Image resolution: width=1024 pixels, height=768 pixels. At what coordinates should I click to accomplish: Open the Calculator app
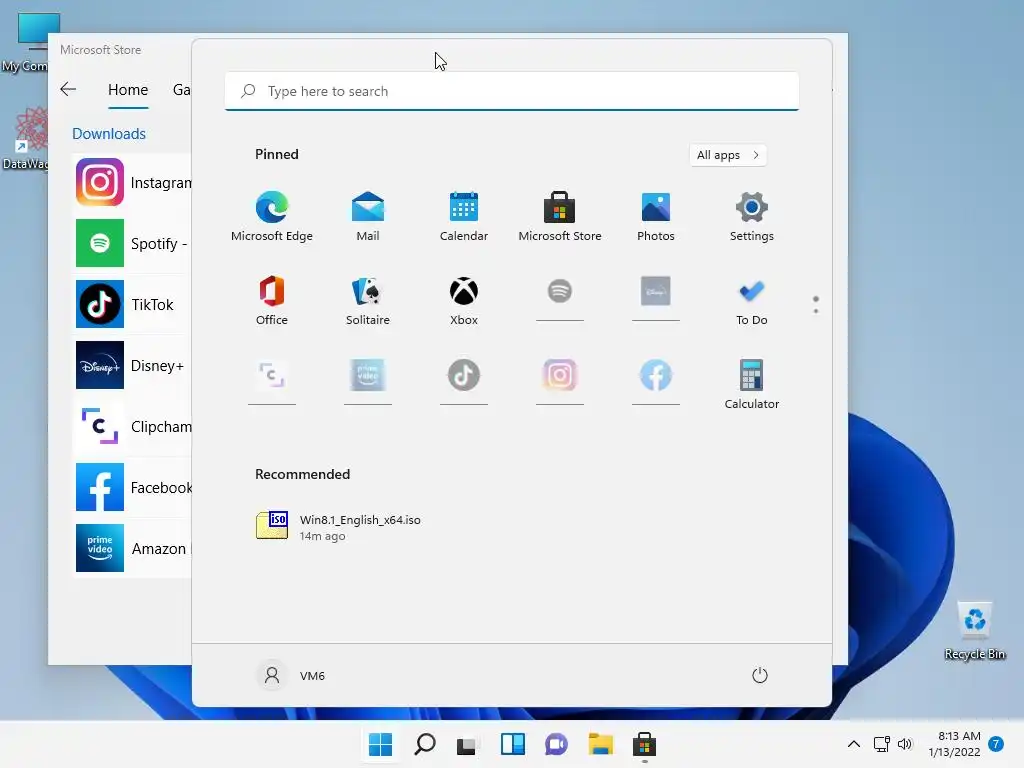pyautogui.click(x=752, y=384)
